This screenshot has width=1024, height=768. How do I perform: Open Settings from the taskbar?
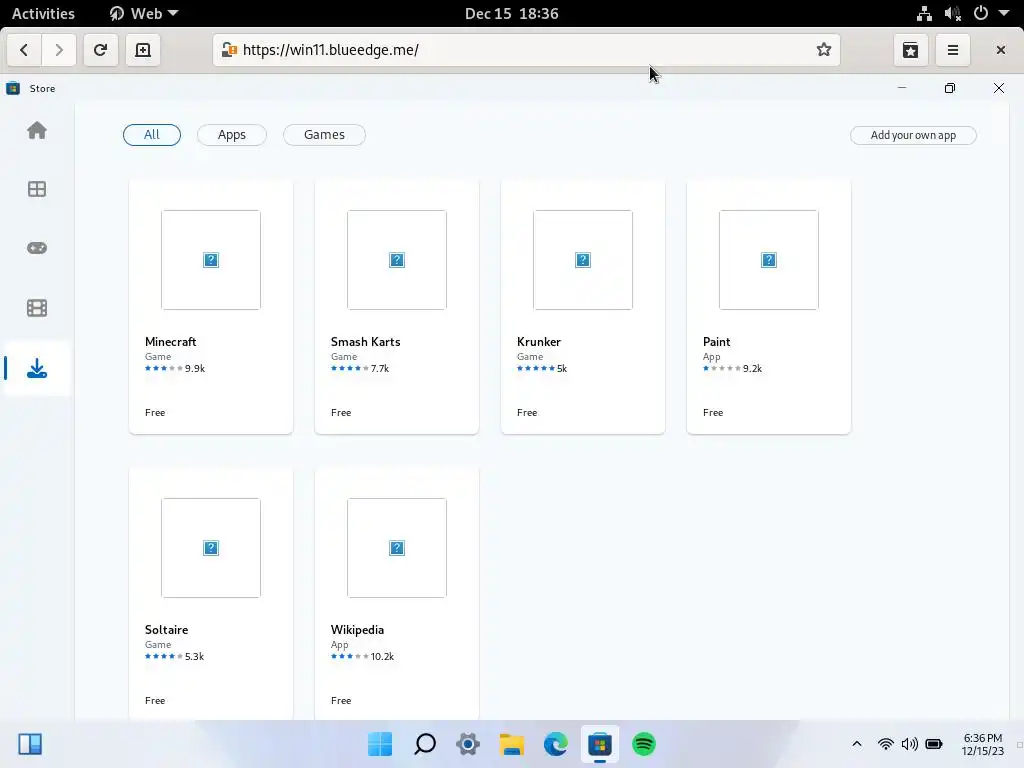(468, 744)
